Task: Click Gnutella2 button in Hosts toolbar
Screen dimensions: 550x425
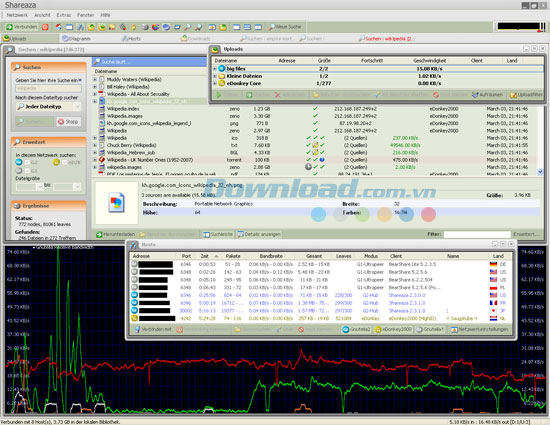Action: point(356,329)
